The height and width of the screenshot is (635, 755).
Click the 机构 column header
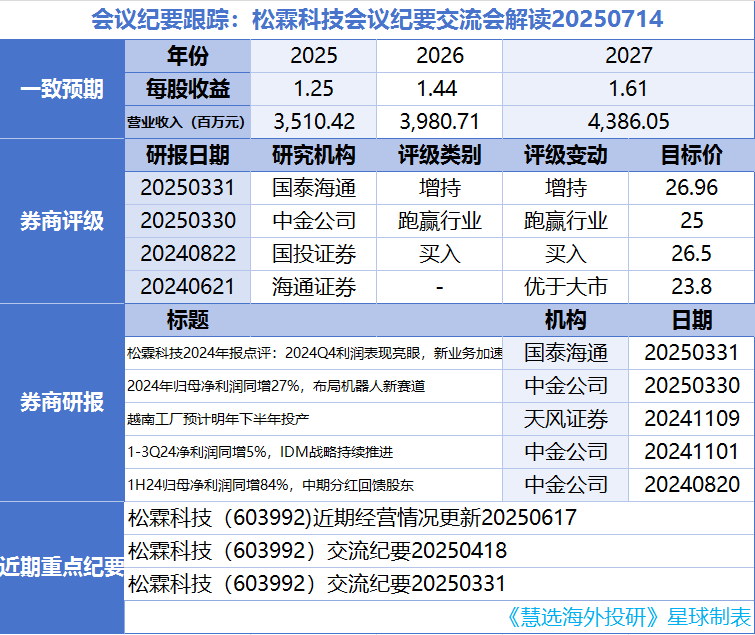(566, 320)
